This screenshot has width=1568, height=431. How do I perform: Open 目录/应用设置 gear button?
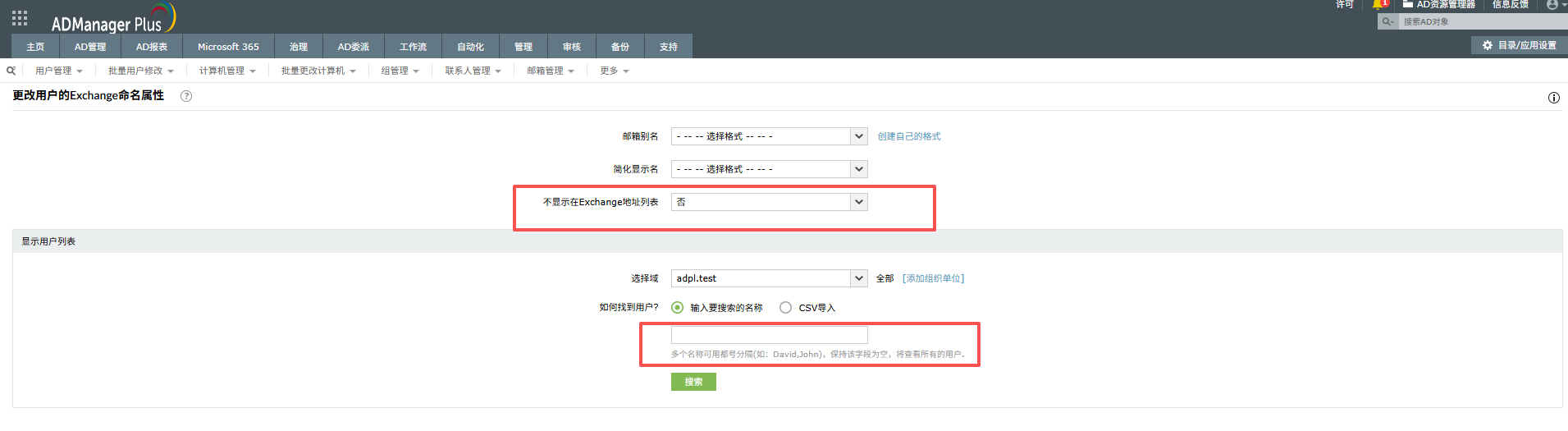click(1520, 45)
